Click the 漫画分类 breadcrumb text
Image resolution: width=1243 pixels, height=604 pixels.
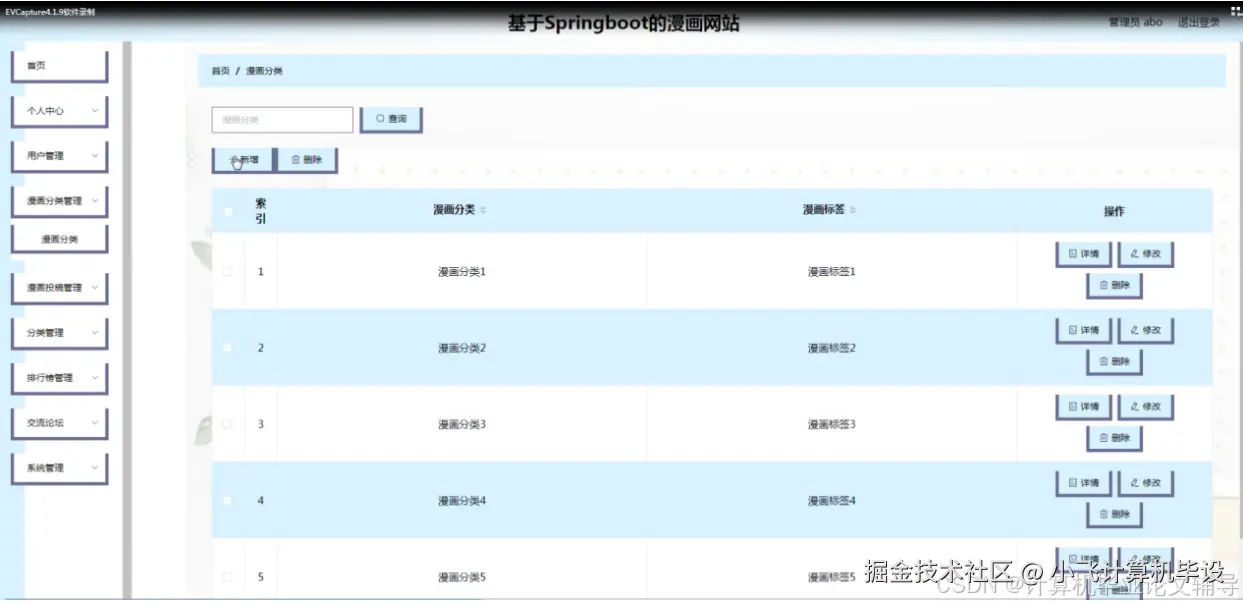pos(265,71)
